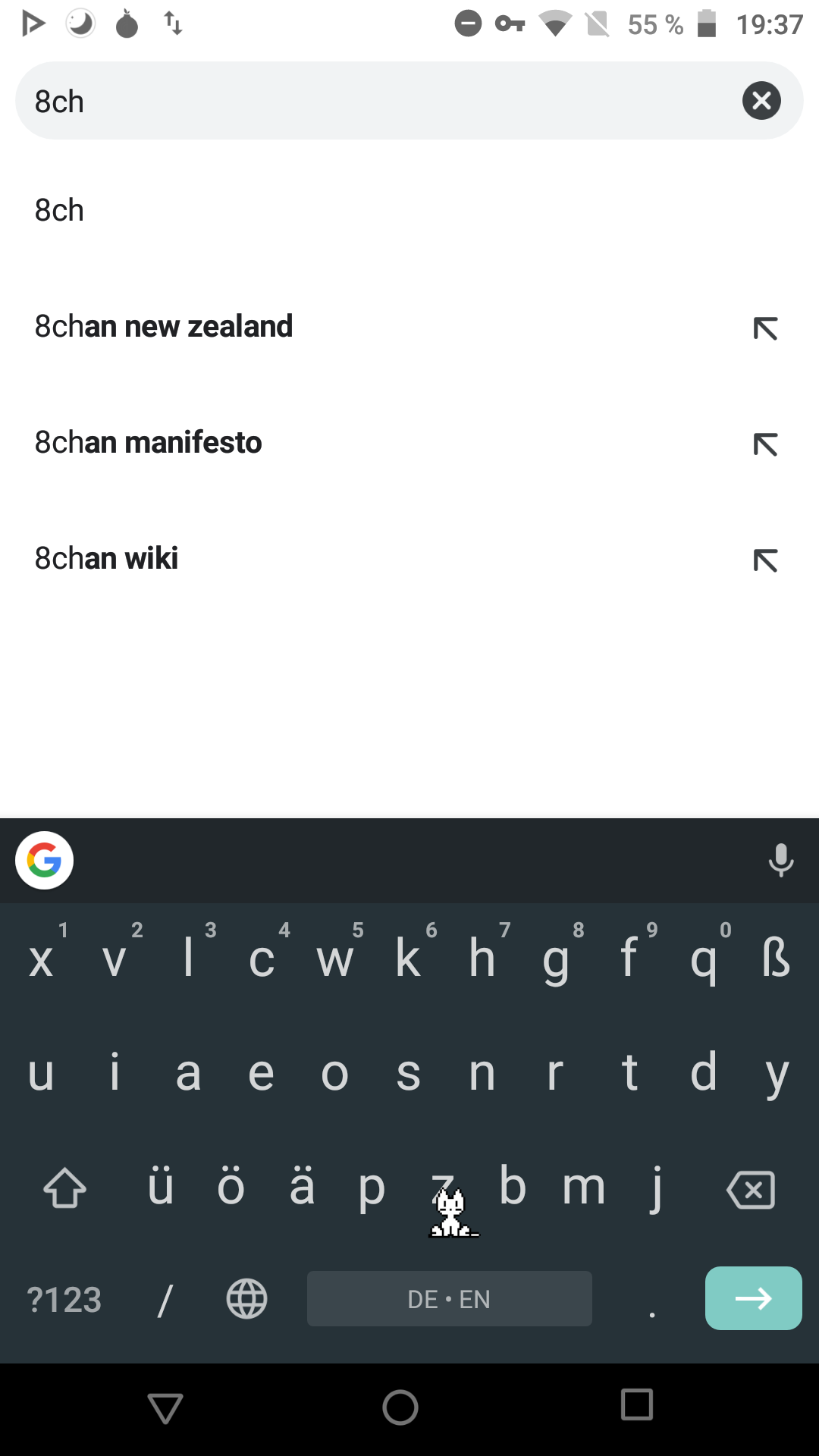Tap Android home navigation button
The image size is (819, 1456).
(x=400, y=1407)
